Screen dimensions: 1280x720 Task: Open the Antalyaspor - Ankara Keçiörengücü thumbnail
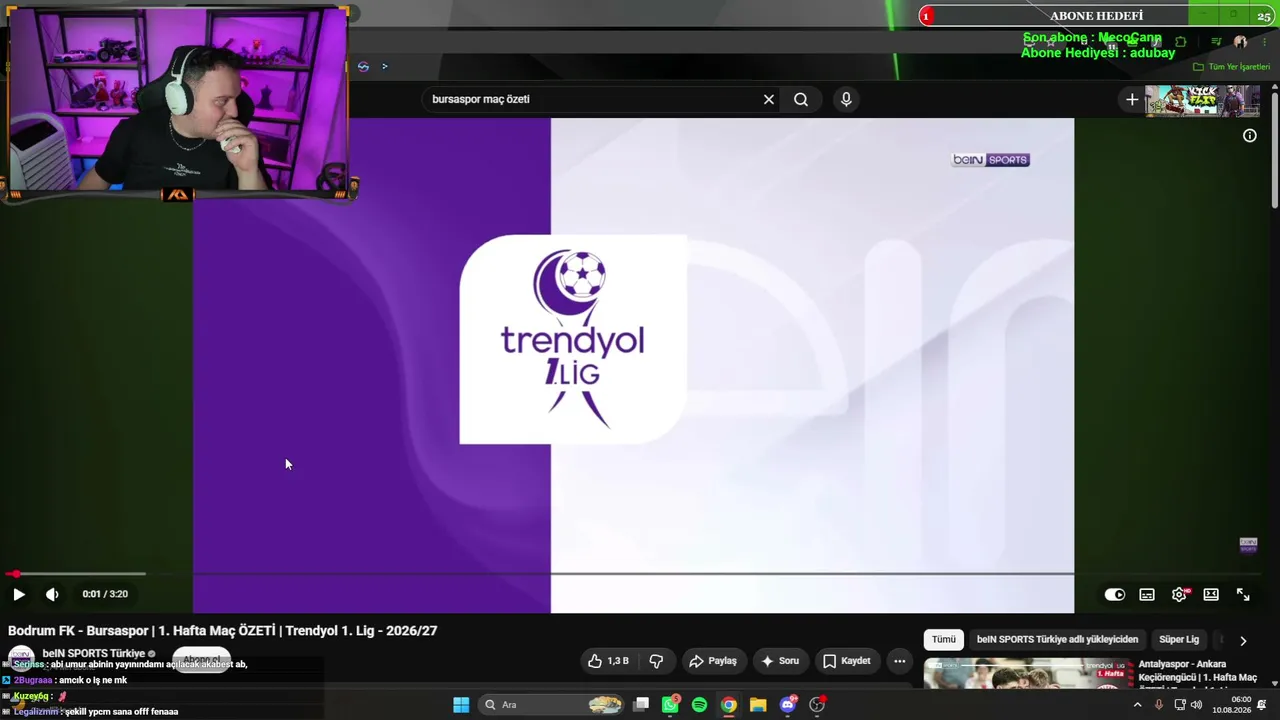click(x=1027, y=673)
